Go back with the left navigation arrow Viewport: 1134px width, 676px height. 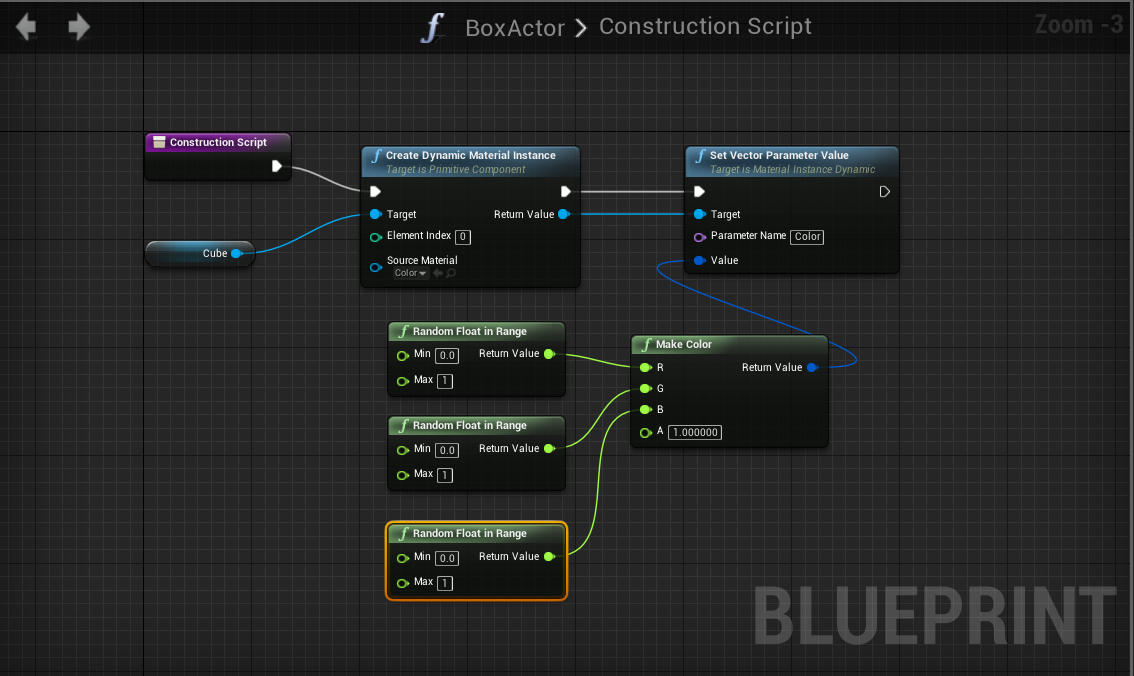tap(26, 27)
